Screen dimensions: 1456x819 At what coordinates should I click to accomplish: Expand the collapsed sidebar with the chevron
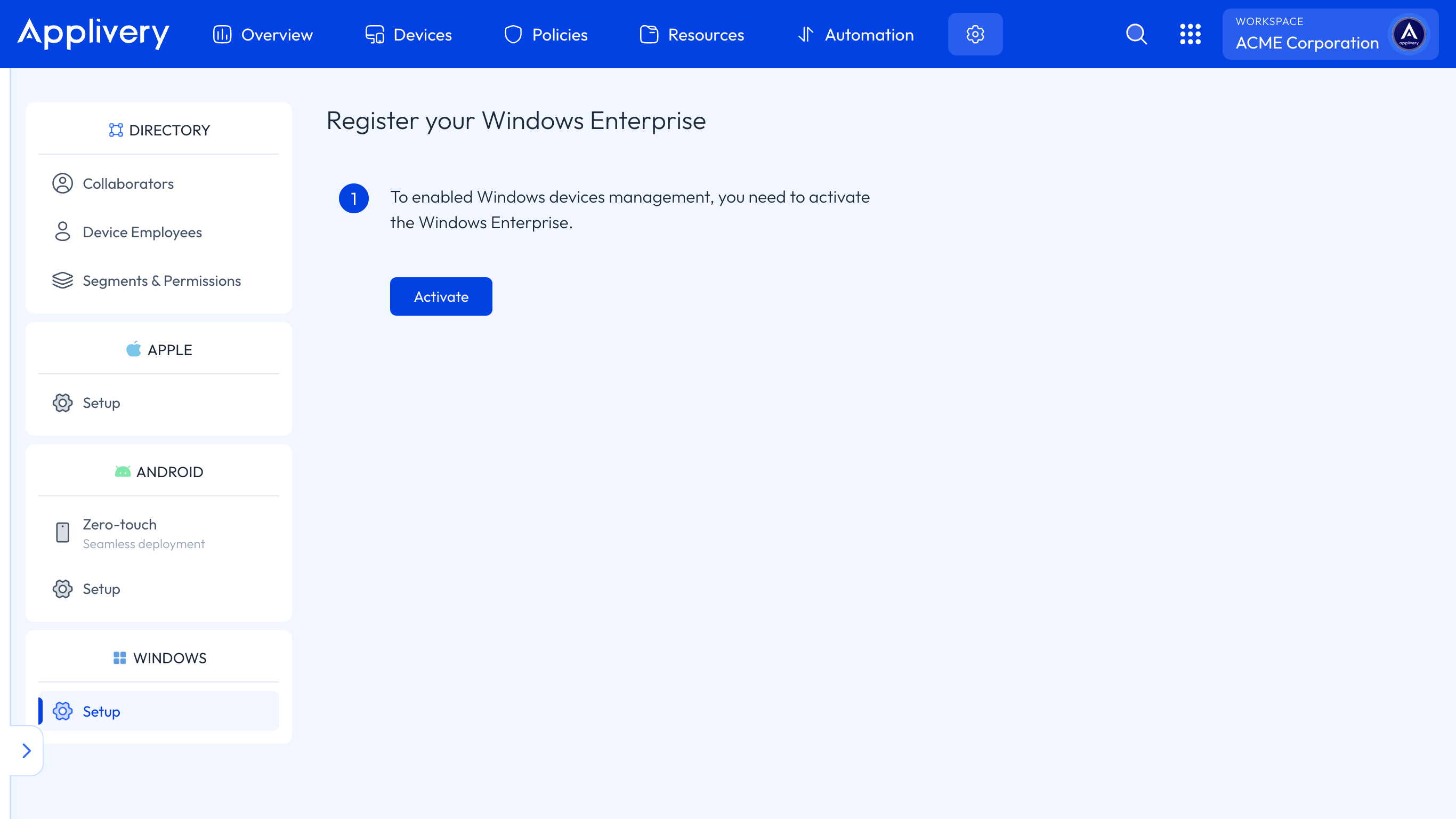26,751
